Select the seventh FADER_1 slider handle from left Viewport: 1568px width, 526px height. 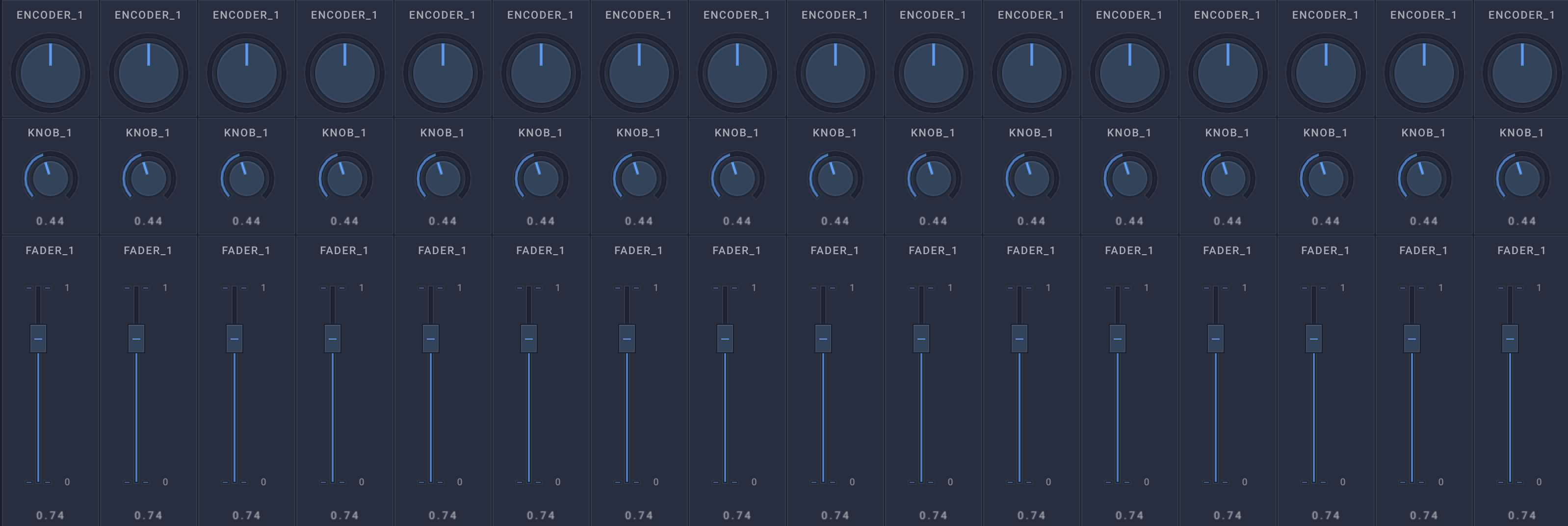point(627,339)
